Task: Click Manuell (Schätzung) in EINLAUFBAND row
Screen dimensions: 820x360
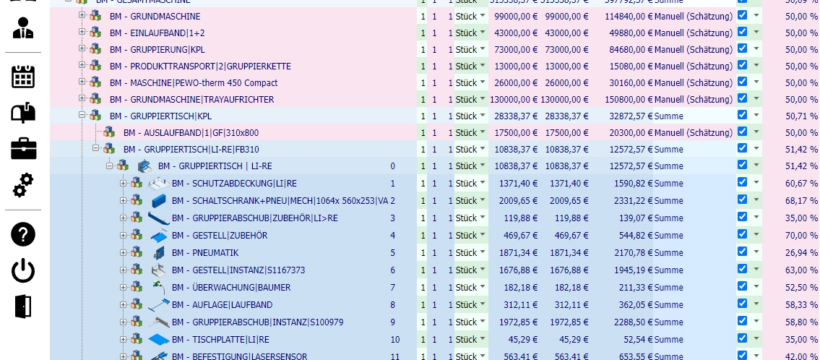Action: (x=693, y=33)
